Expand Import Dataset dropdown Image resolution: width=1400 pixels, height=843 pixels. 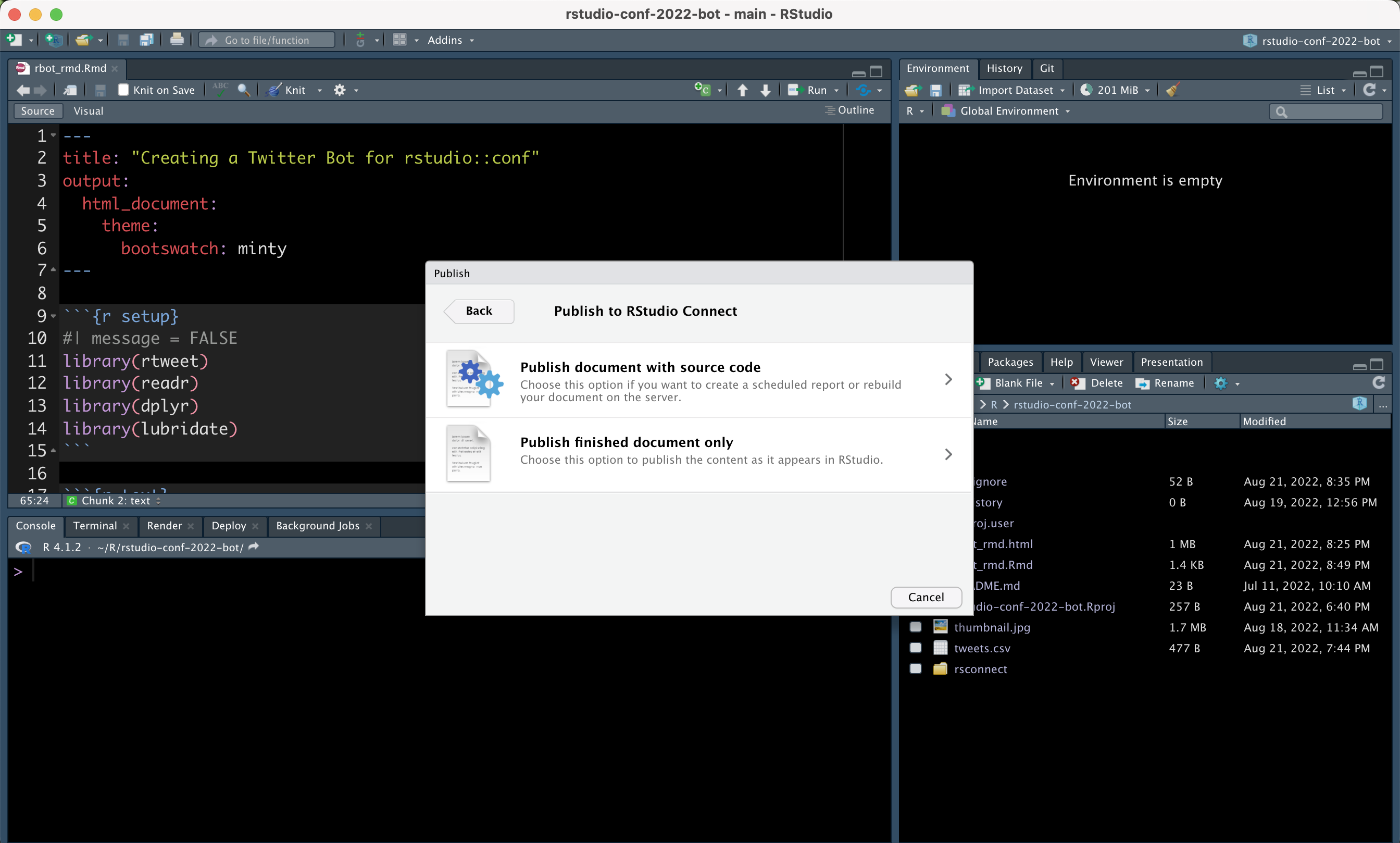point(1011,90)
